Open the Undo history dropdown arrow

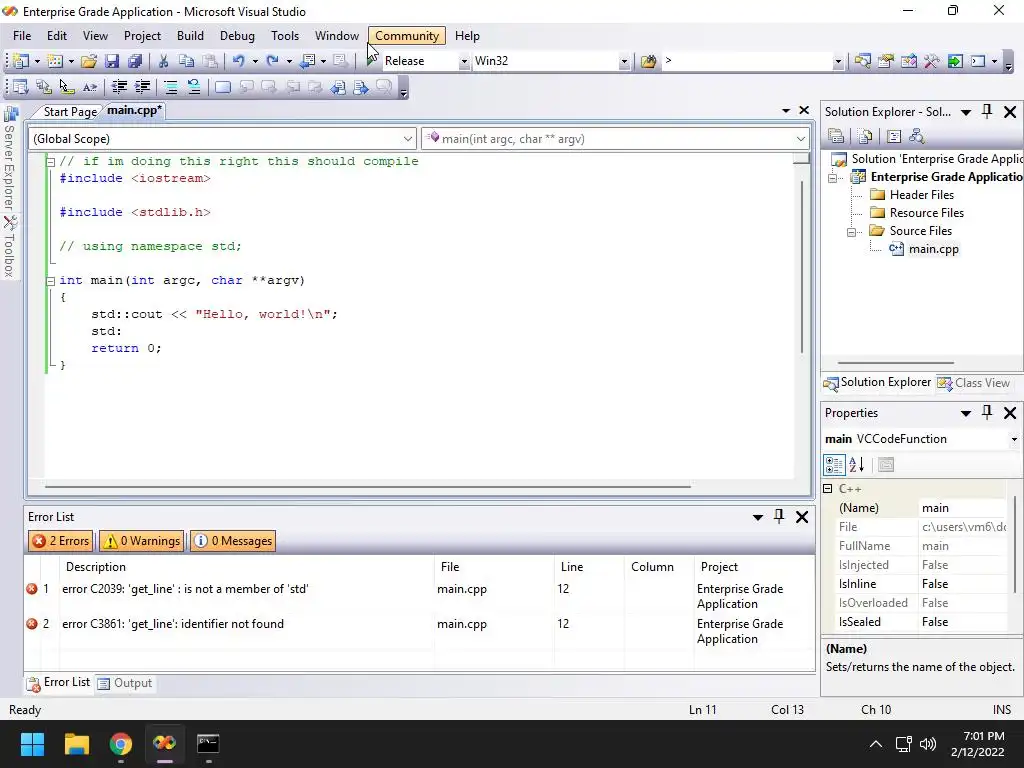coord(255,61)
